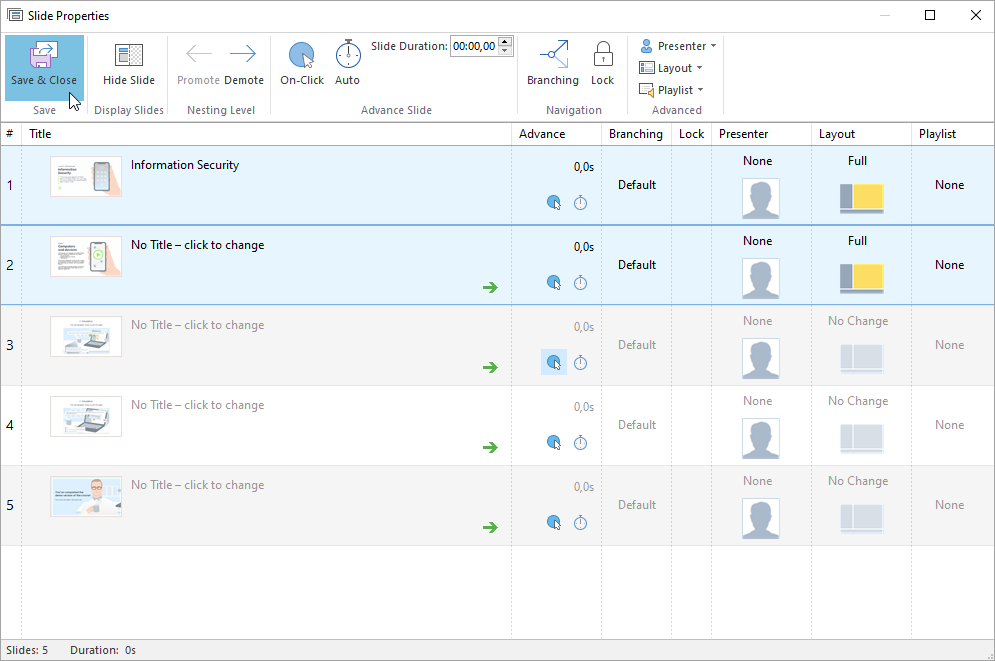Click slide 2 'No Title – click to change'
Screen dimensions: 995x661
(197, 245)
